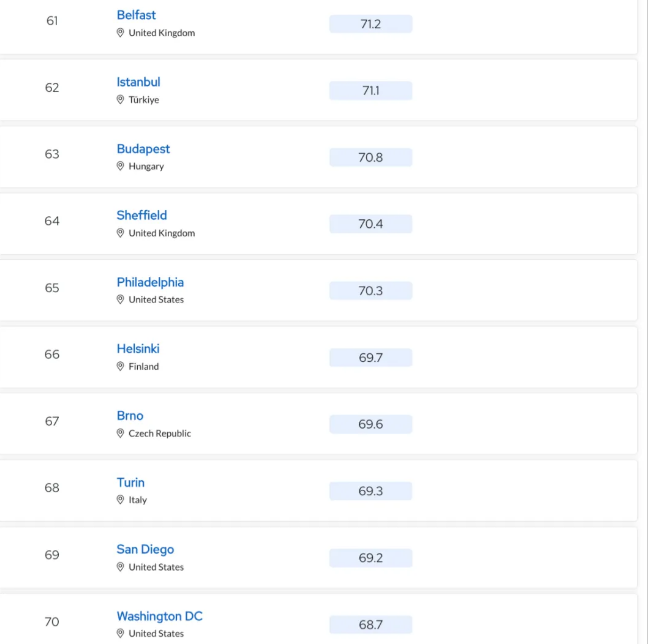Click the location pin under Sheffield

(x=120, y=233)
